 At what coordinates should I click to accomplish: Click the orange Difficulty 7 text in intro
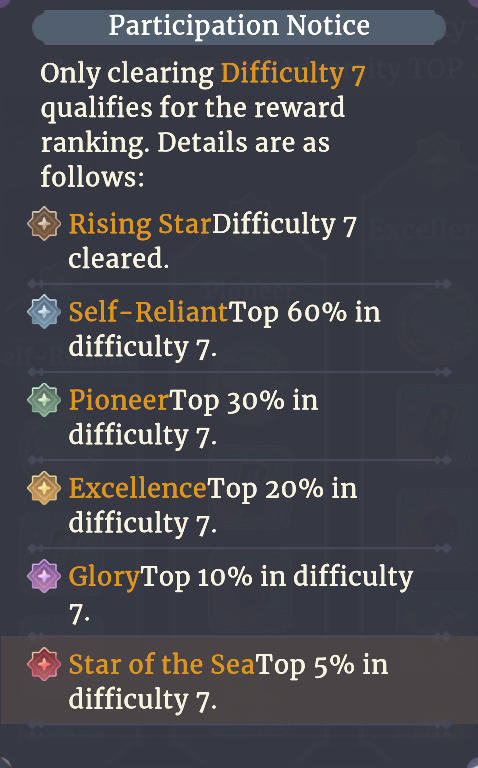(293, 74)
